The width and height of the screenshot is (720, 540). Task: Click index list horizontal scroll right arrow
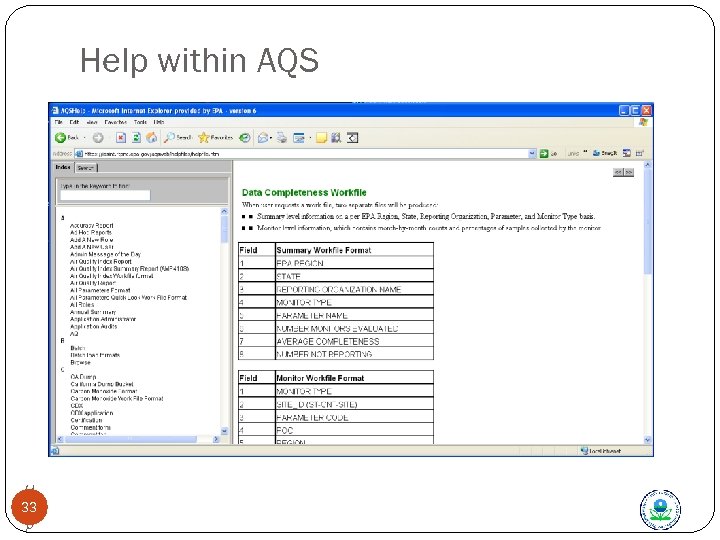coord(216,439)
